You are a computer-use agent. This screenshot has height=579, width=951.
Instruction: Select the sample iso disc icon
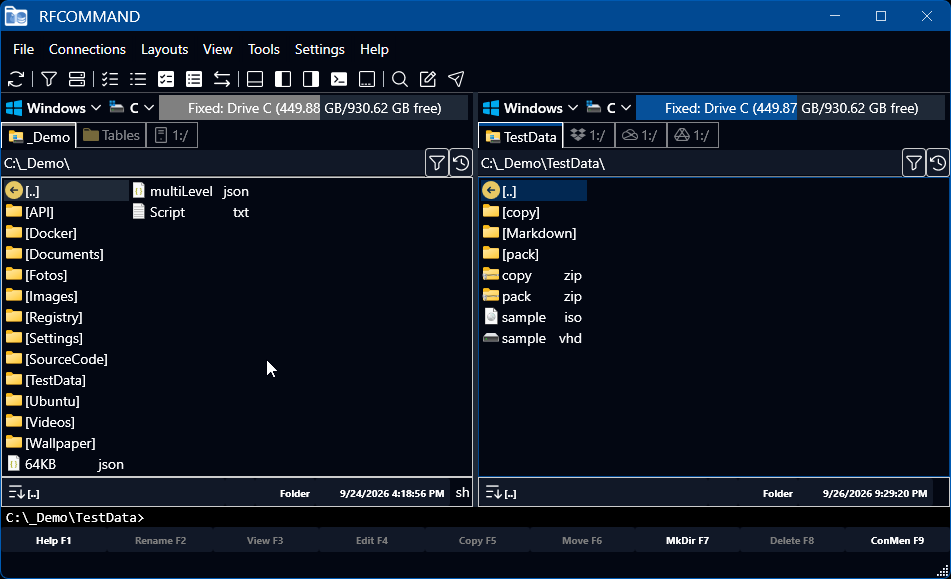point(491,316)
